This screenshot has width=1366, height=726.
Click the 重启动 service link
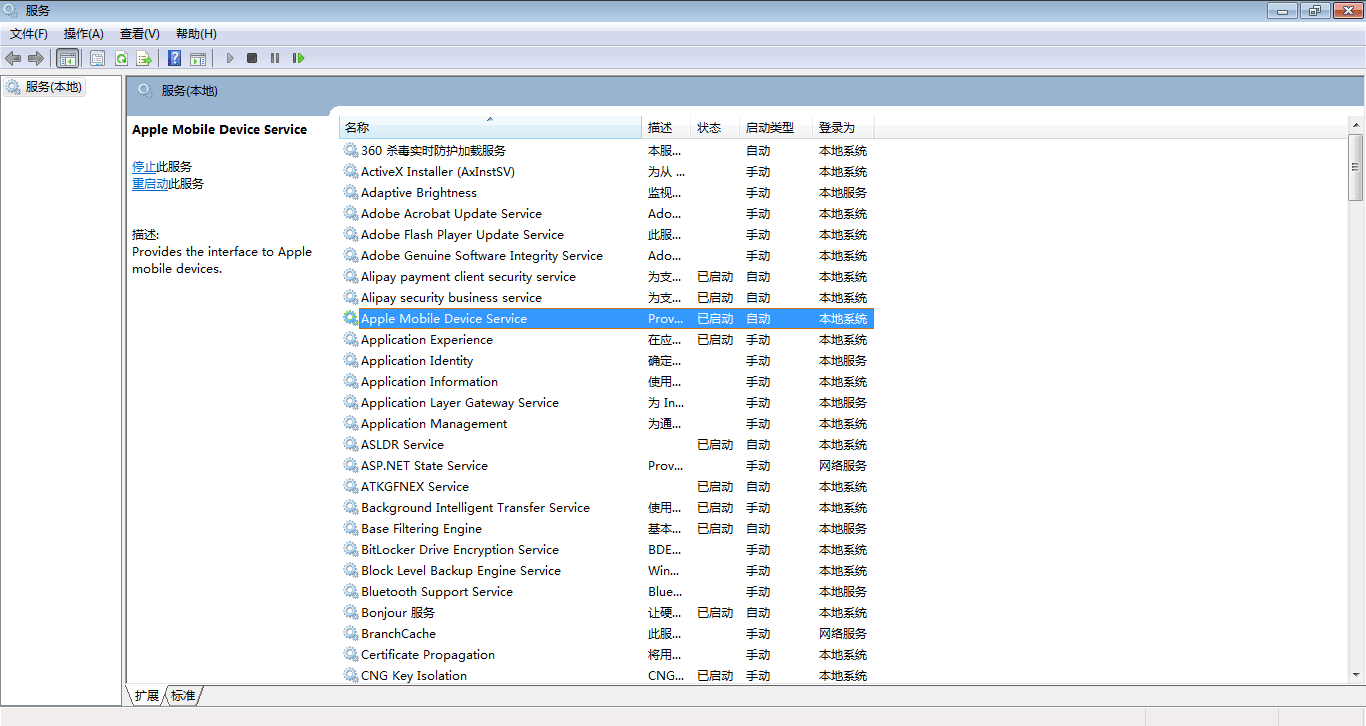click(x=150, y=184)
